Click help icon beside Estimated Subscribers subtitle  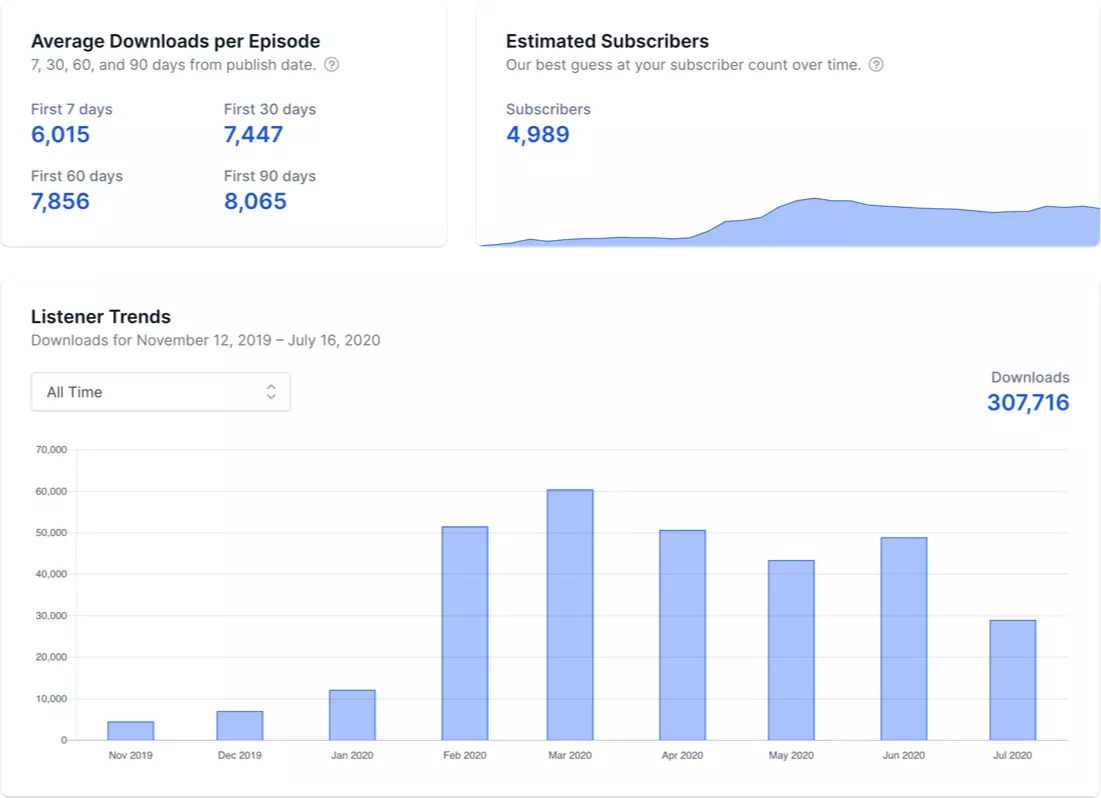876,65
